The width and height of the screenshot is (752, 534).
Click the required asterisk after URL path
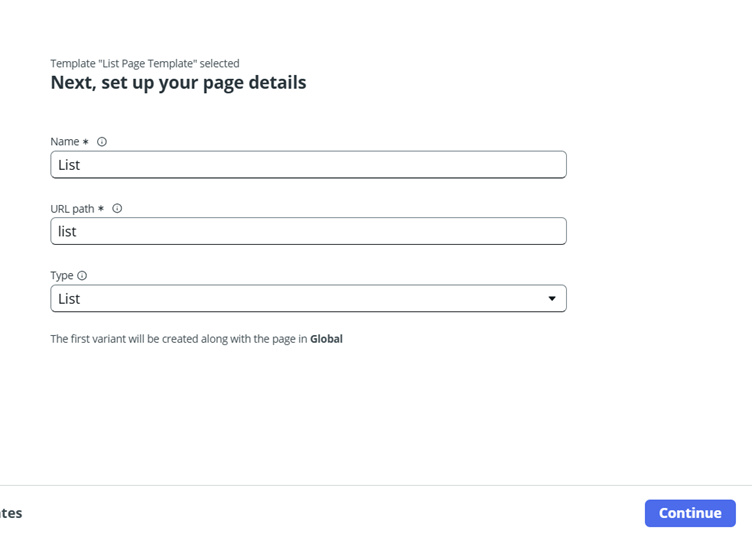(x=101, y=208)
